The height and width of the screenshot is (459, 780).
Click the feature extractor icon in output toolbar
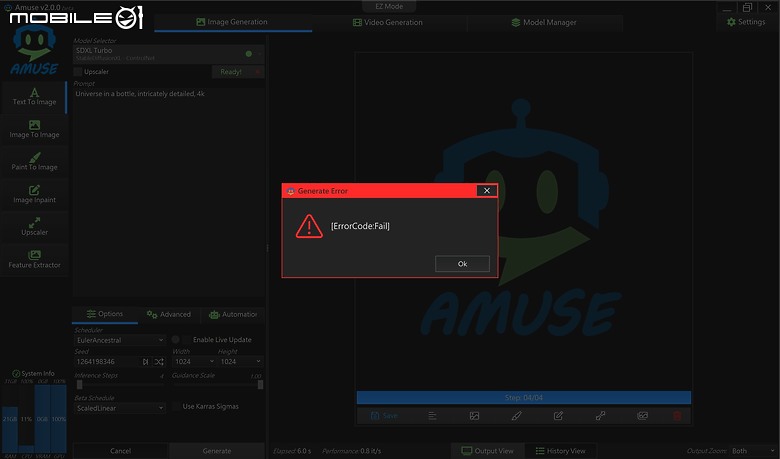[x=642, y=416]
